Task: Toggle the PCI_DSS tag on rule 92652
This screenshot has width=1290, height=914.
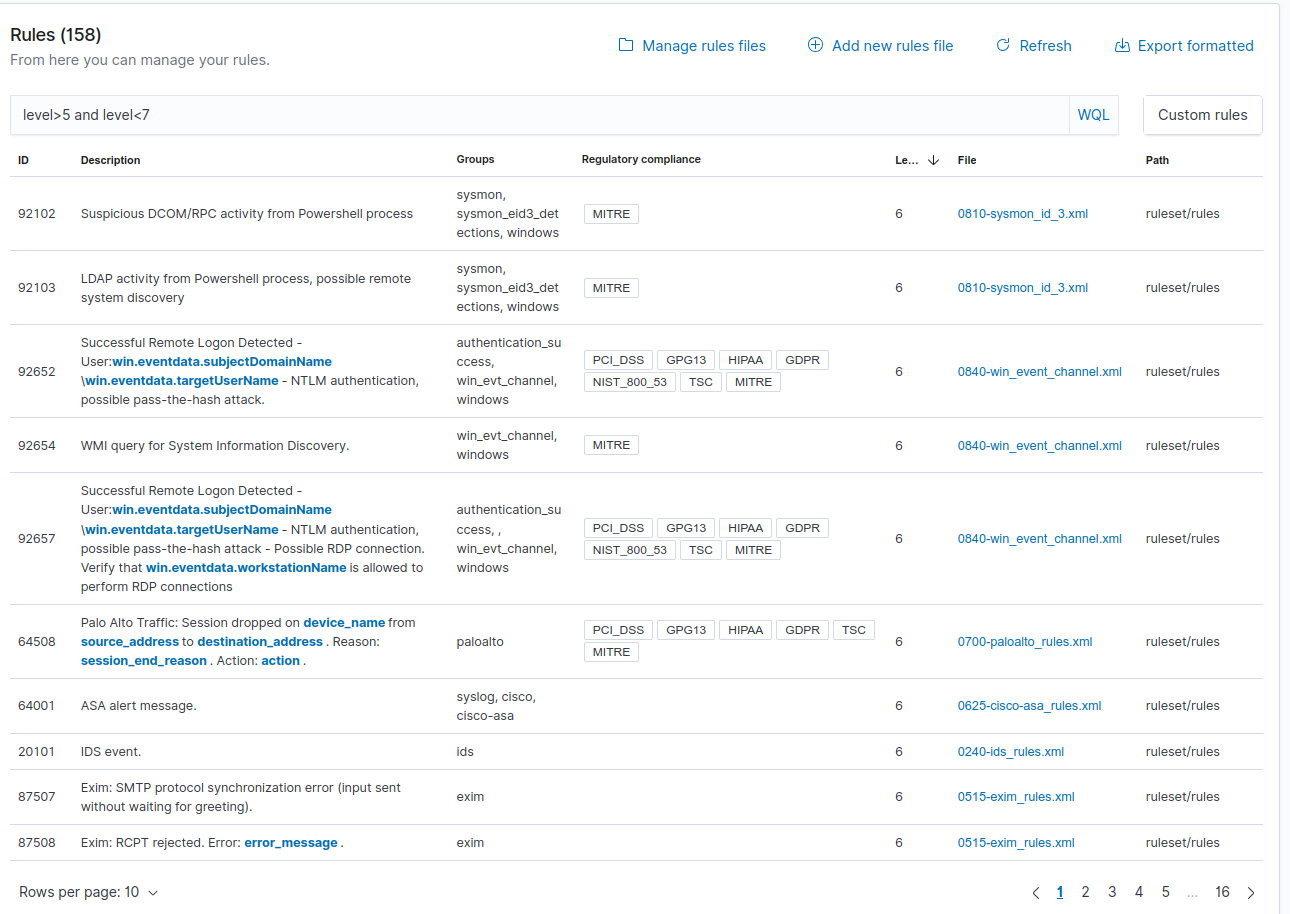Action: (x=618, y=360)
